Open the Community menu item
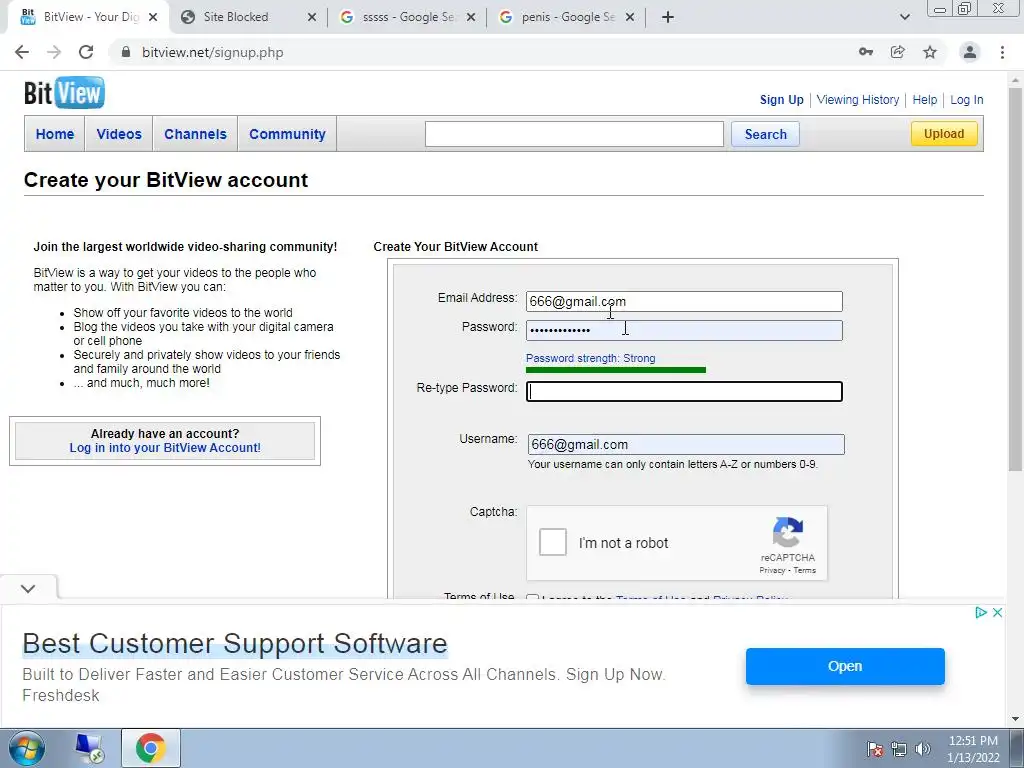 (x=287, y=134)
